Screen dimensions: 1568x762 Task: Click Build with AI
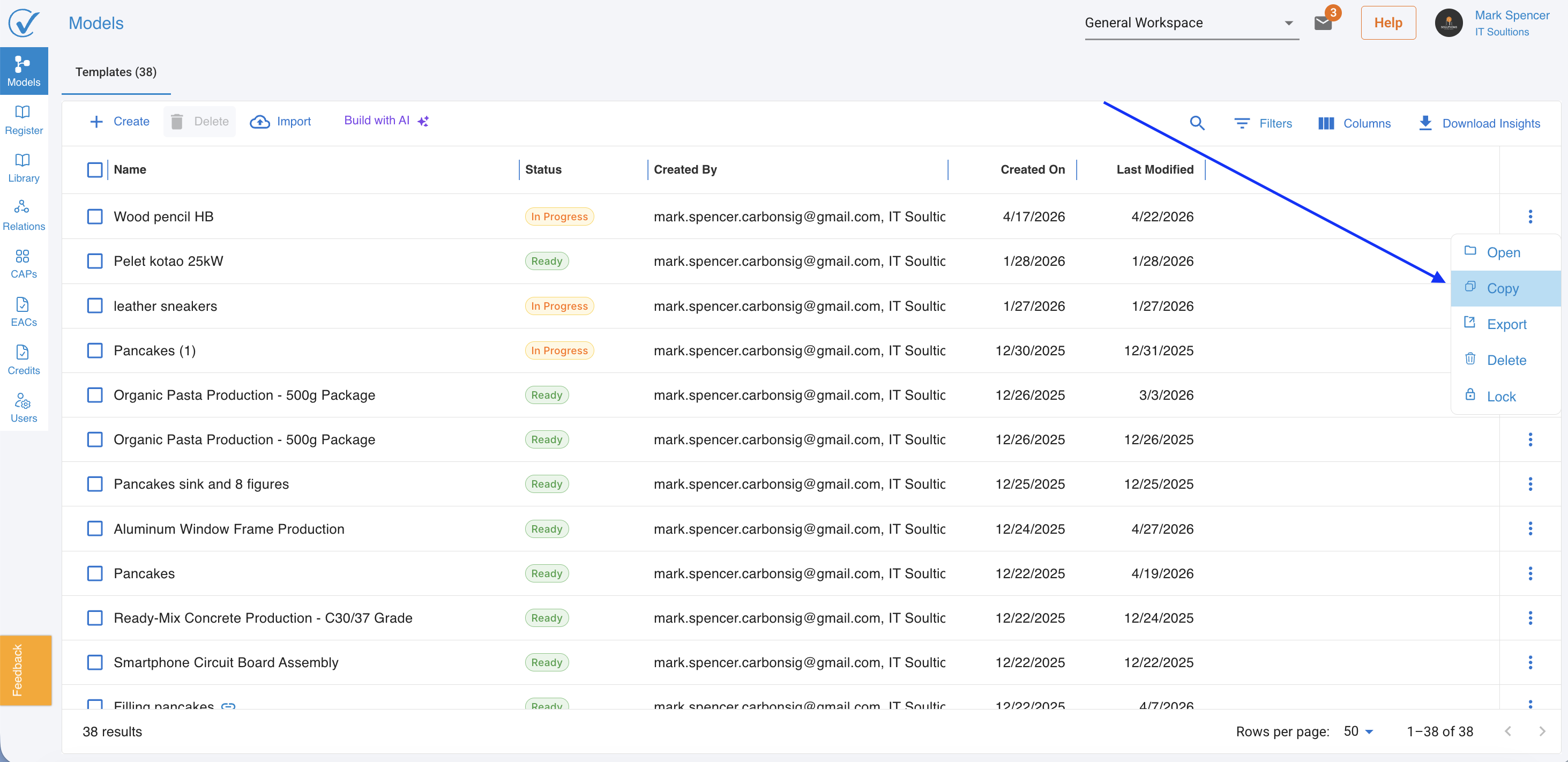(386, 121)
